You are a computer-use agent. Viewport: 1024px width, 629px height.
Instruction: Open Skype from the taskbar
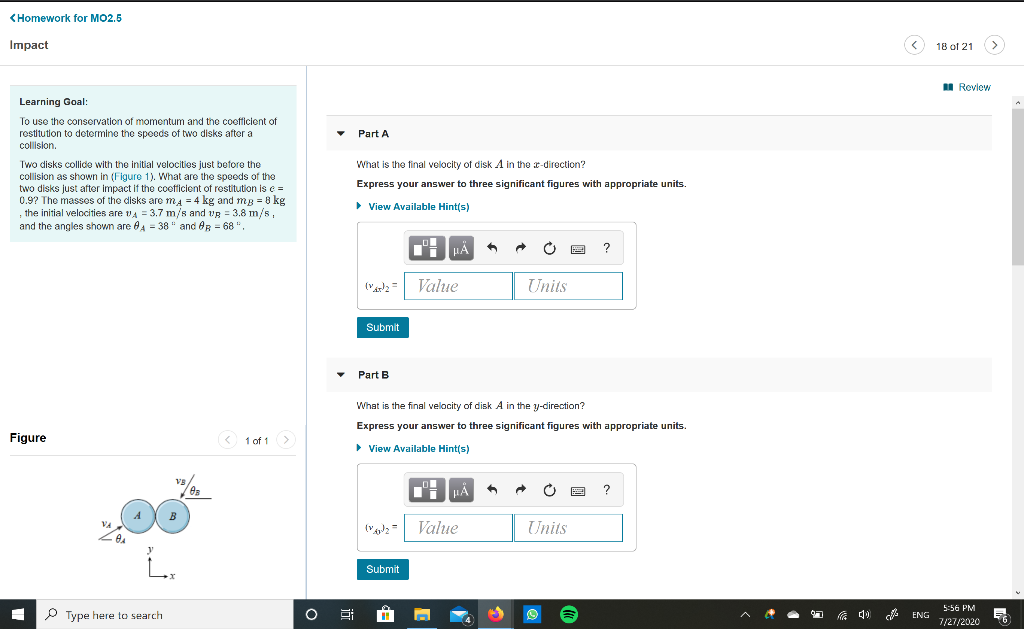point(531,614)
